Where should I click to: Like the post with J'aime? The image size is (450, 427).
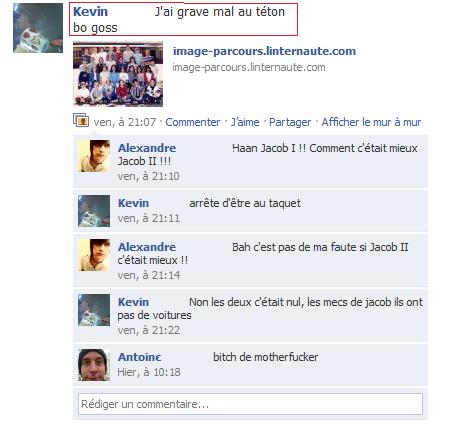[245, 122]
